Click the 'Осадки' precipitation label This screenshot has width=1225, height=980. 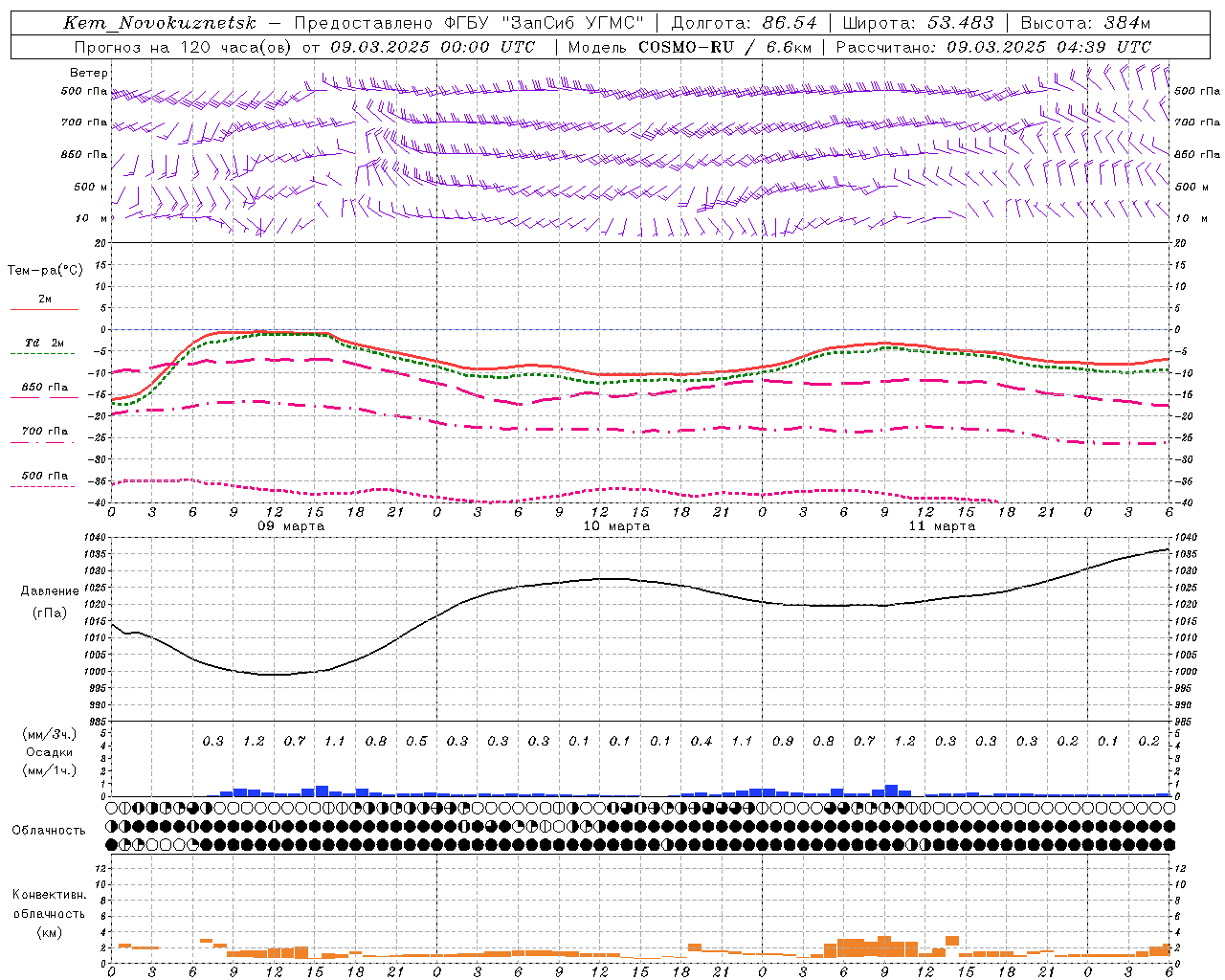[50, 752]
